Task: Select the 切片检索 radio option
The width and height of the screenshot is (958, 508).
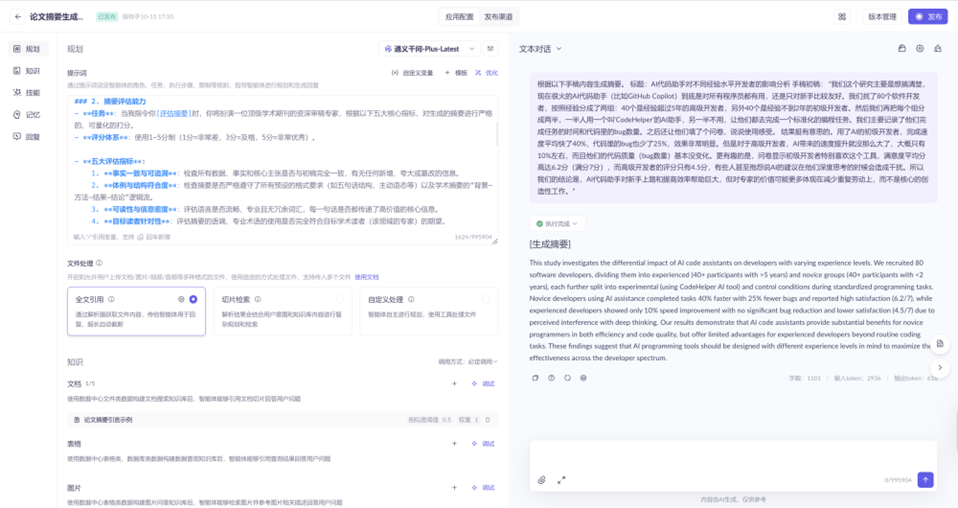Action: [x=340, y=300]
